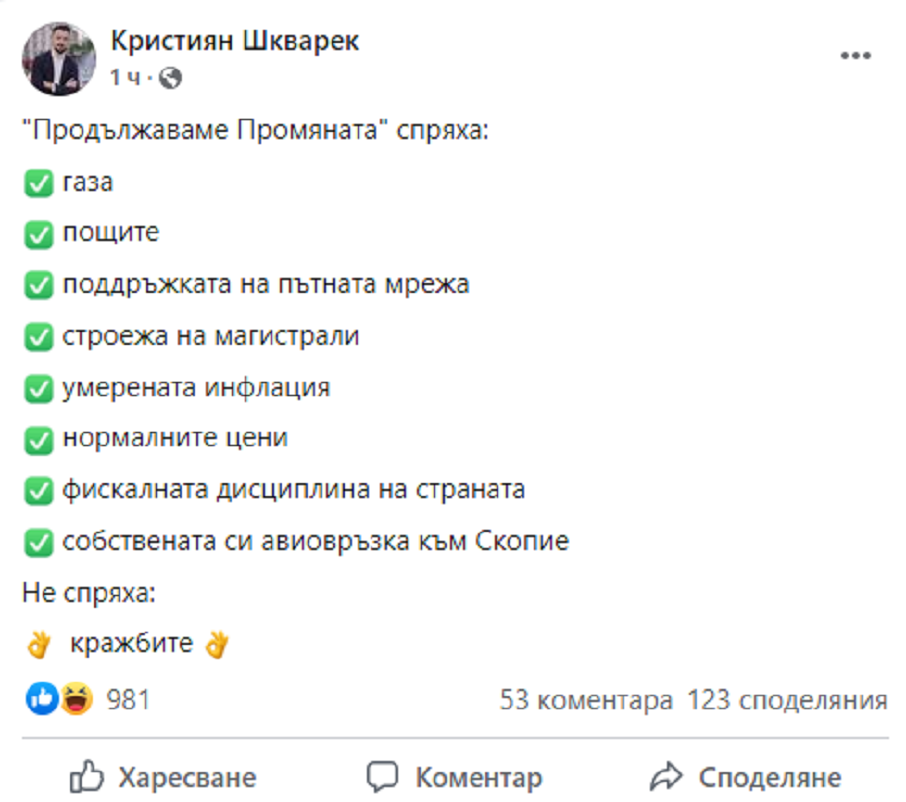
Task: Click the OK hand emoji before 'кражбите'
Action: click(x=38, y=645)
